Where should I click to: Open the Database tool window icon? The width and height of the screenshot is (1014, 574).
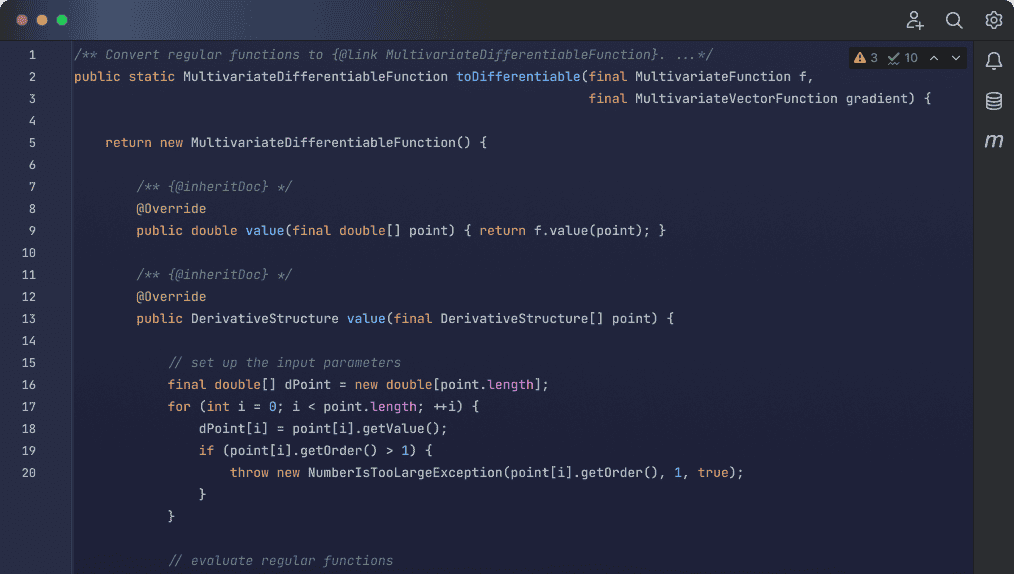click(x=993, y=101)
